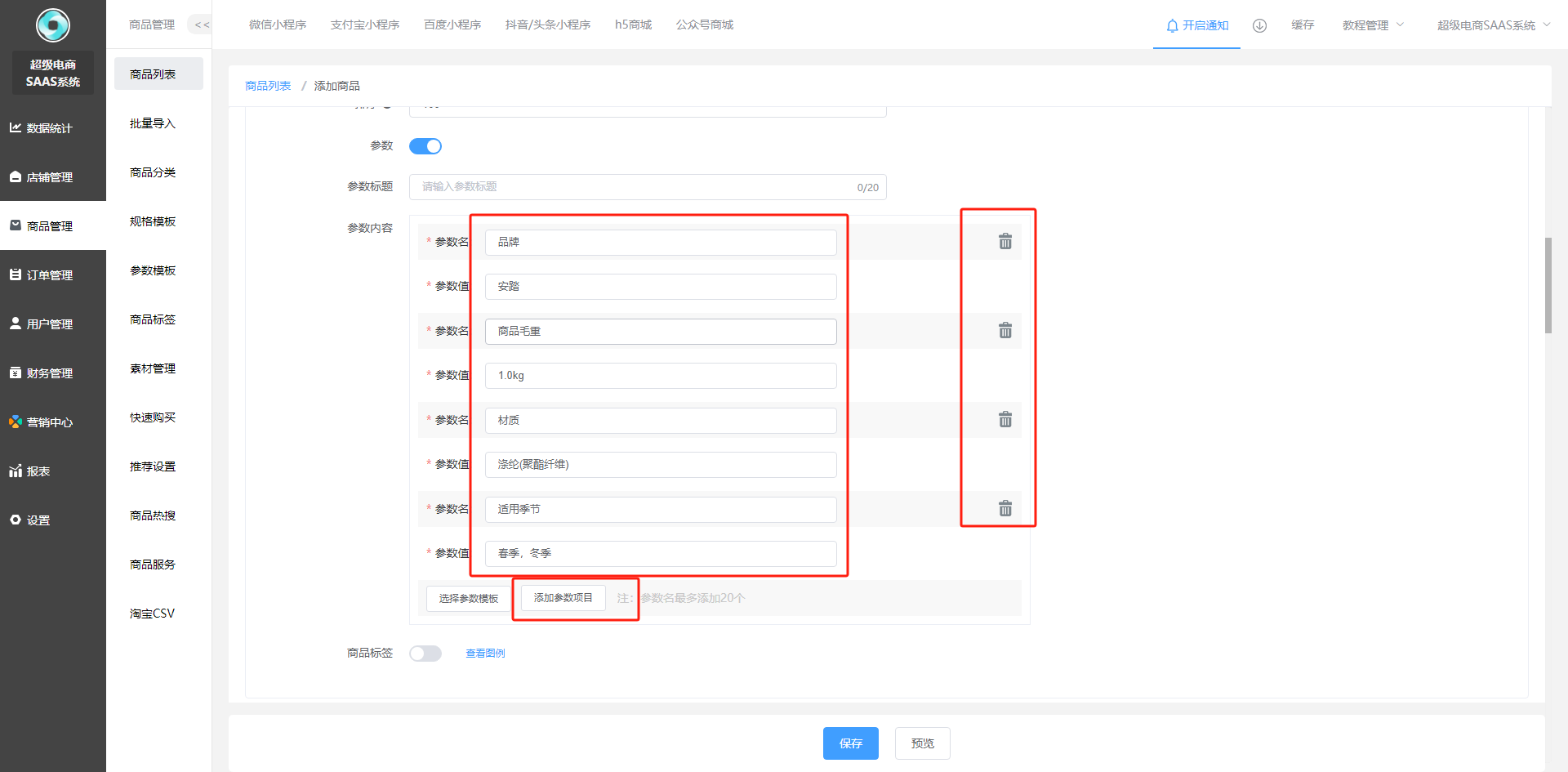Click the 开启通知 bell icon

pos(1172,25)
